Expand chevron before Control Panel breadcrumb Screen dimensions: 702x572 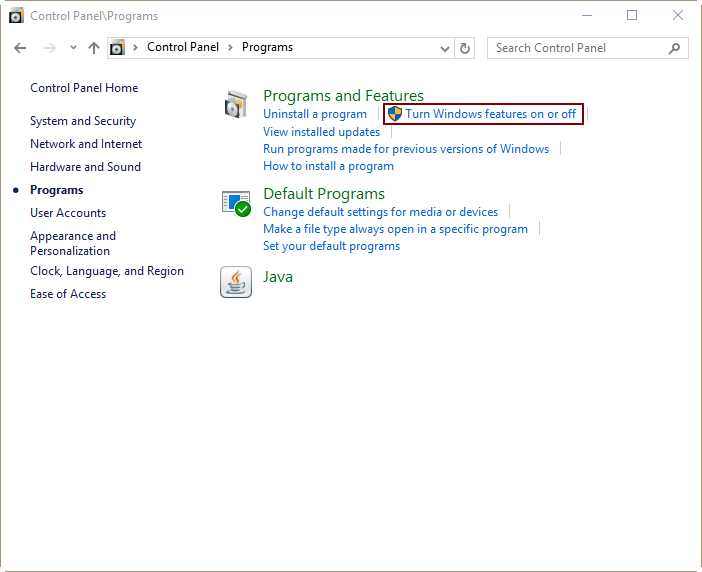click(x=135, y=47)
